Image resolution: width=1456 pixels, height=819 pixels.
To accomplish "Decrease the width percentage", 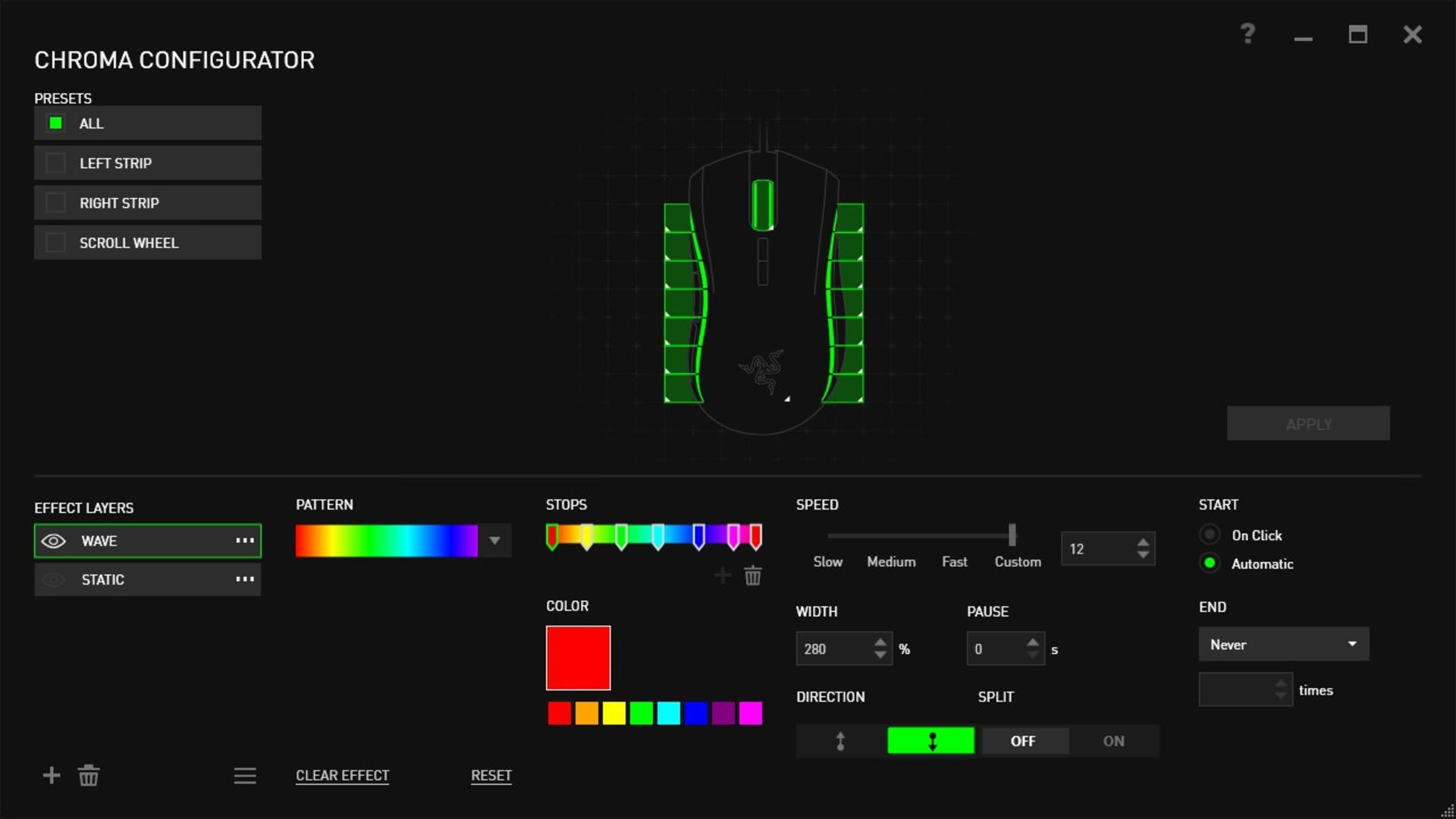I will click(x=880, y=655).
